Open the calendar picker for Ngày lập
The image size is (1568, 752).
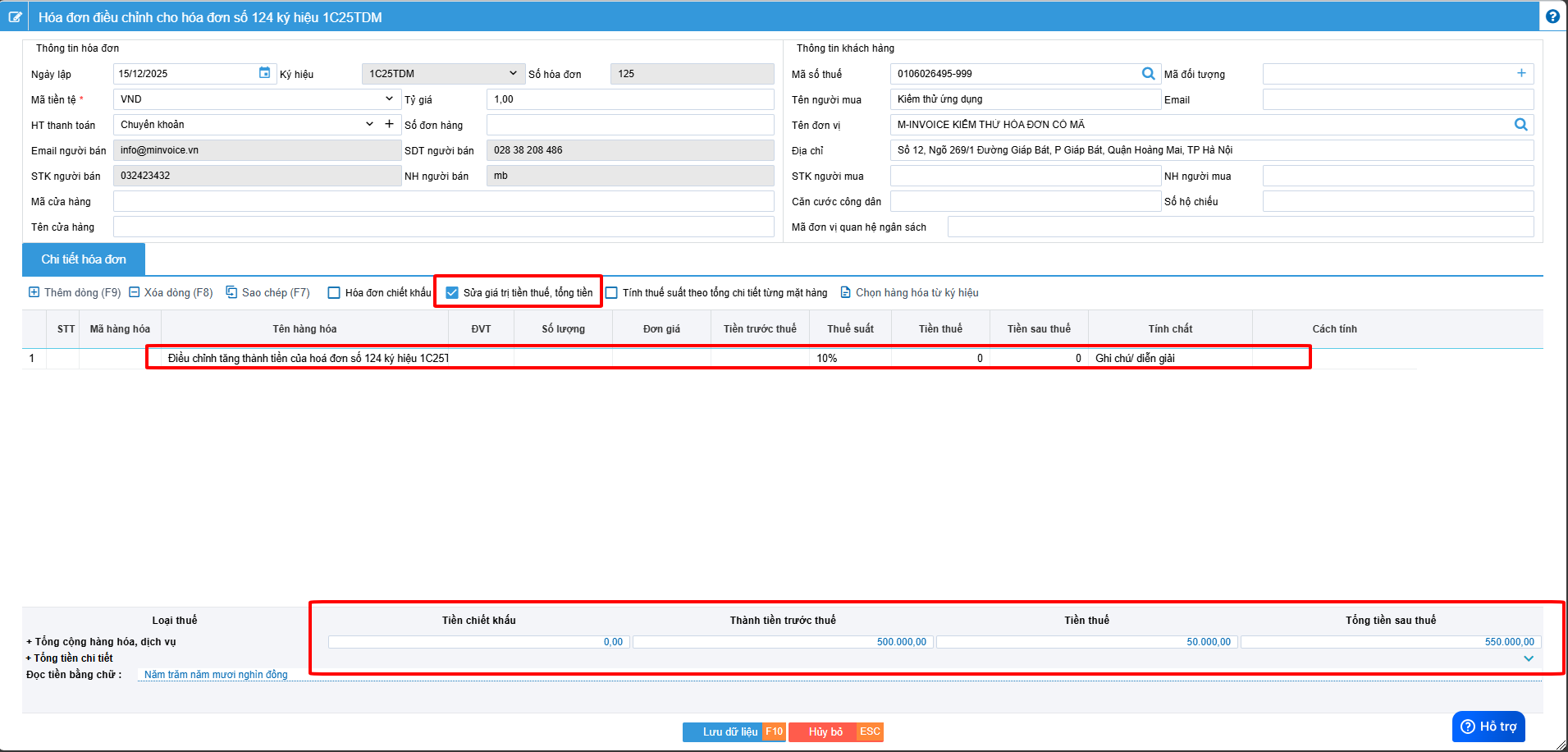264,73
